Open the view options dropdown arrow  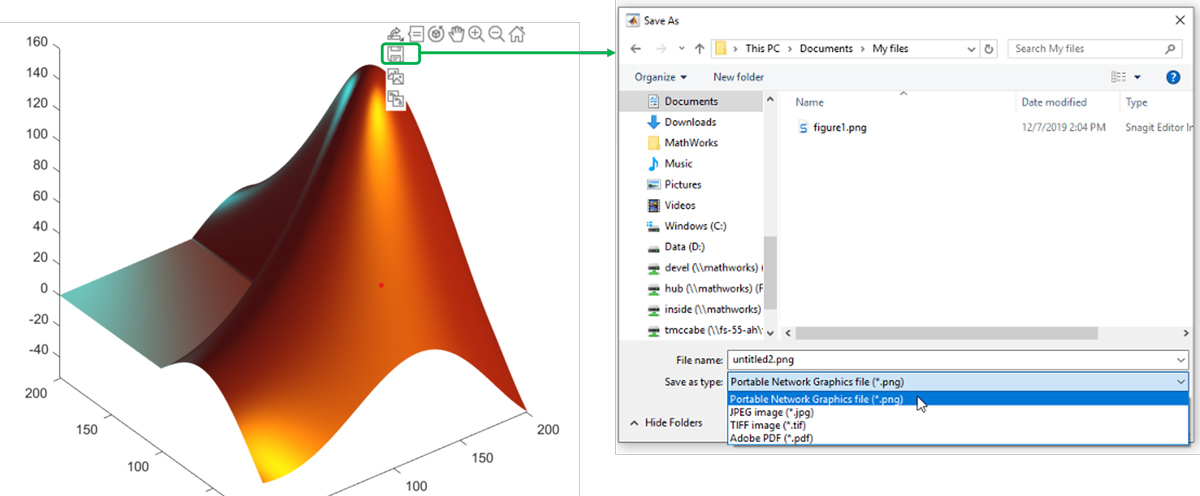coord(1138,77)
